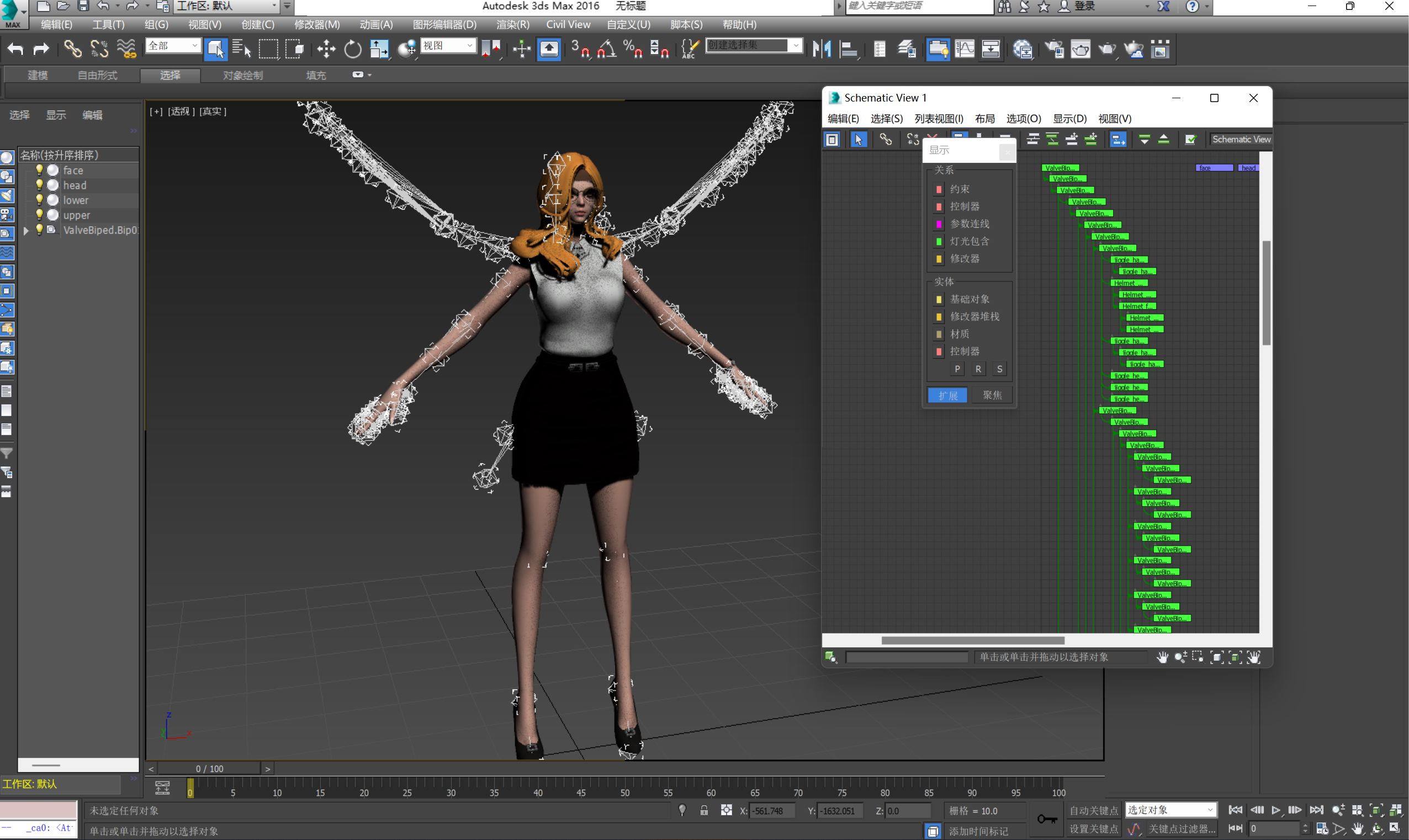
Task: Click Expand Selected arrow in Schematic View
Action: point(1144,139)
